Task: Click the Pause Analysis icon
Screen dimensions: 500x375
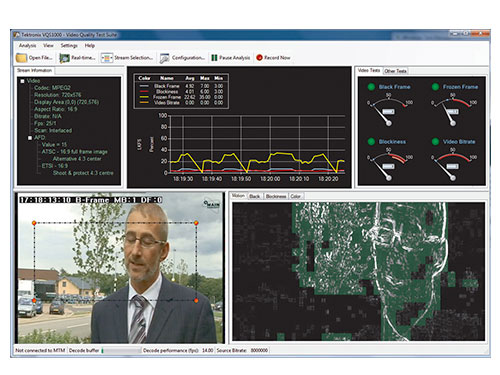Action: [x=214, y=58]
